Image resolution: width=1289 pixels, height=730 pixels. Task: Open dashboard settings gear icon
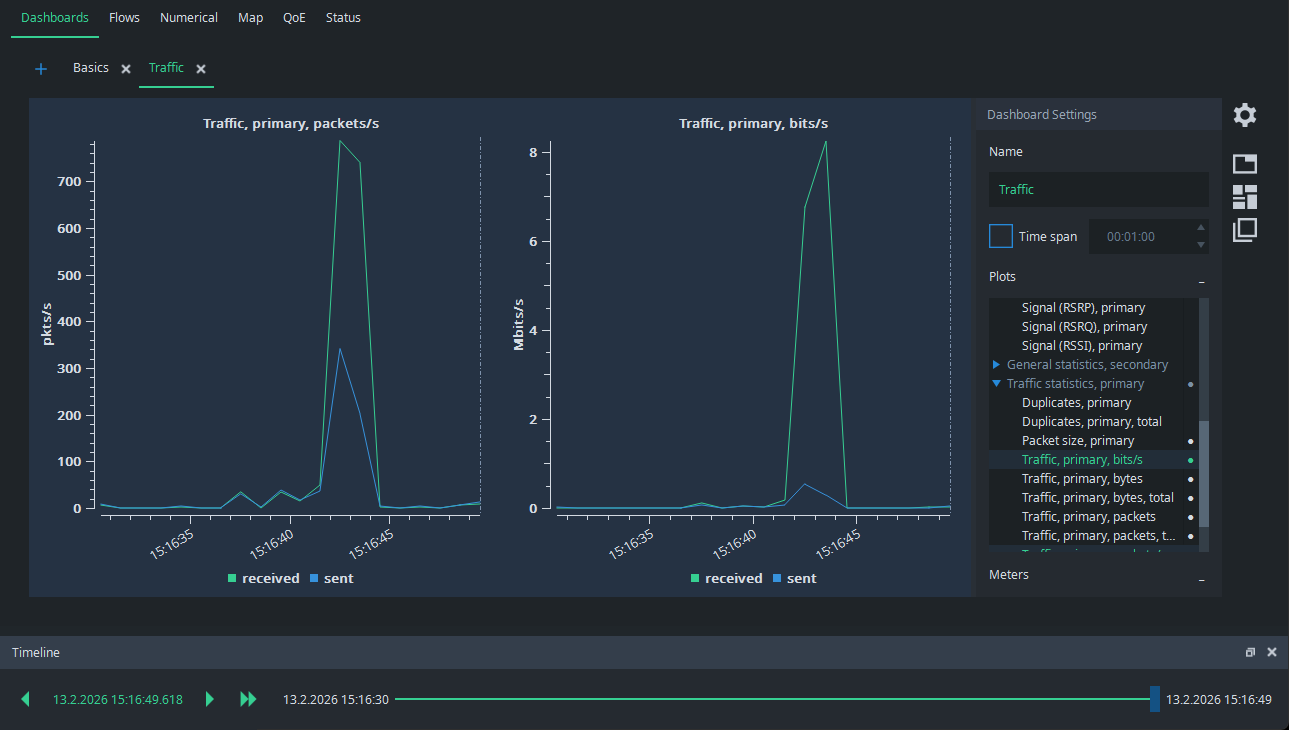pyautogui.click(x=1244, y=115)
